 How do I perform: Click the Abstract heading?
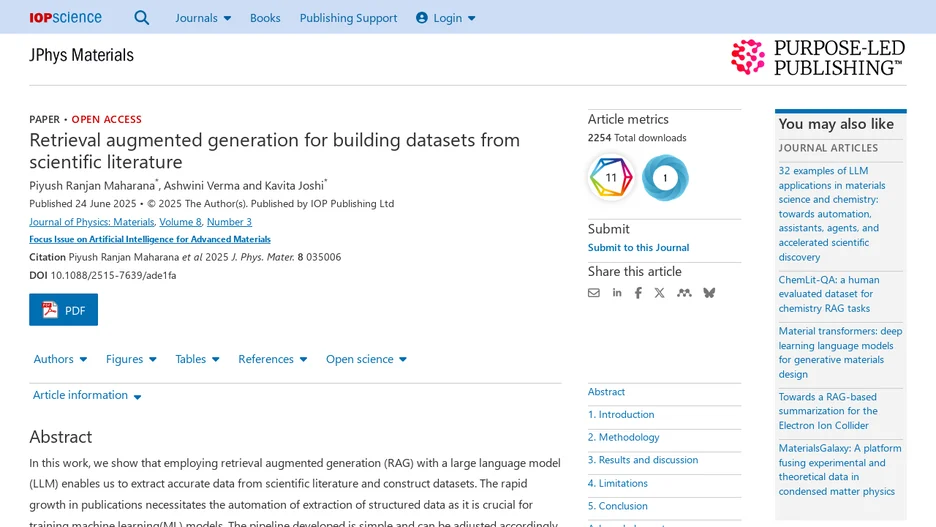click(x=60, y=437)
